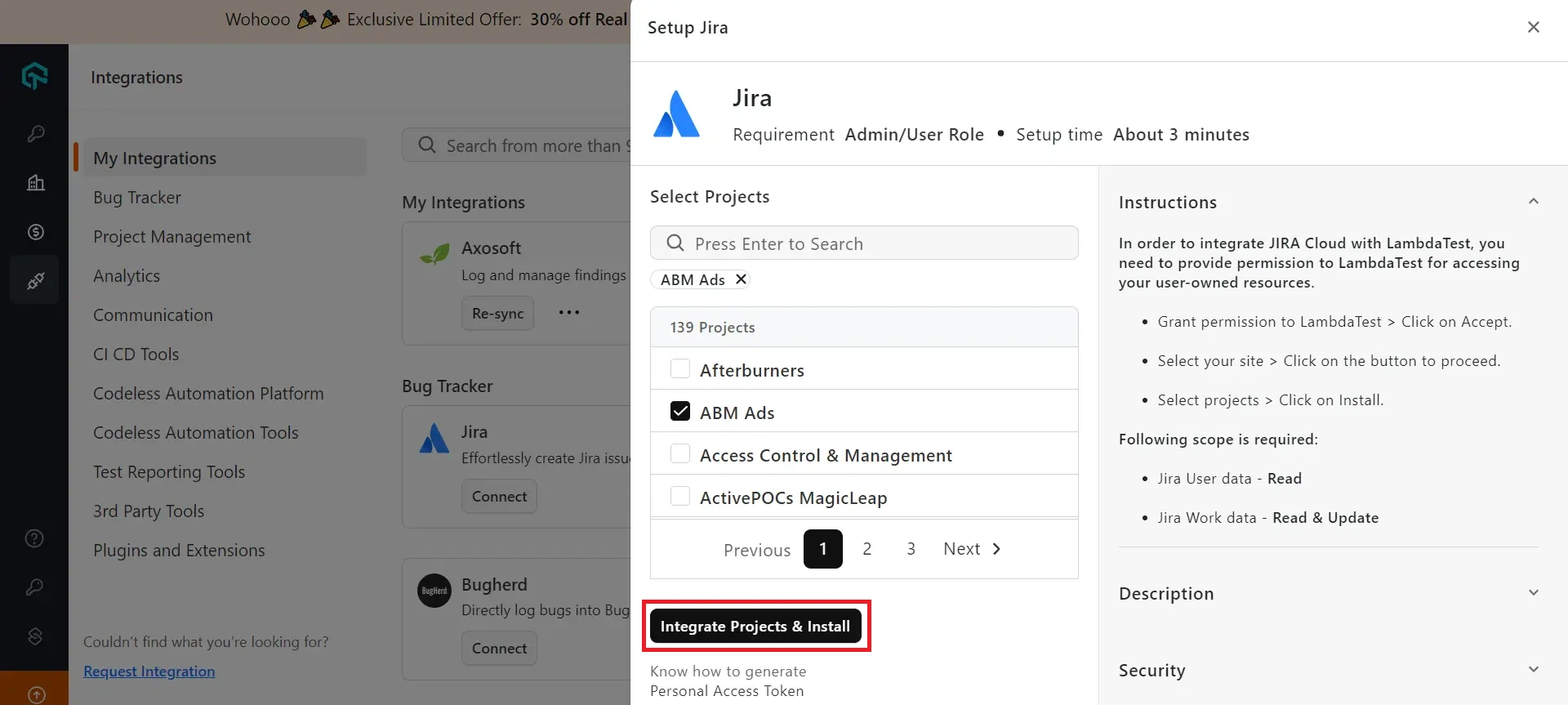Click the LambdaTest logo in sidebar

(34, 76)
